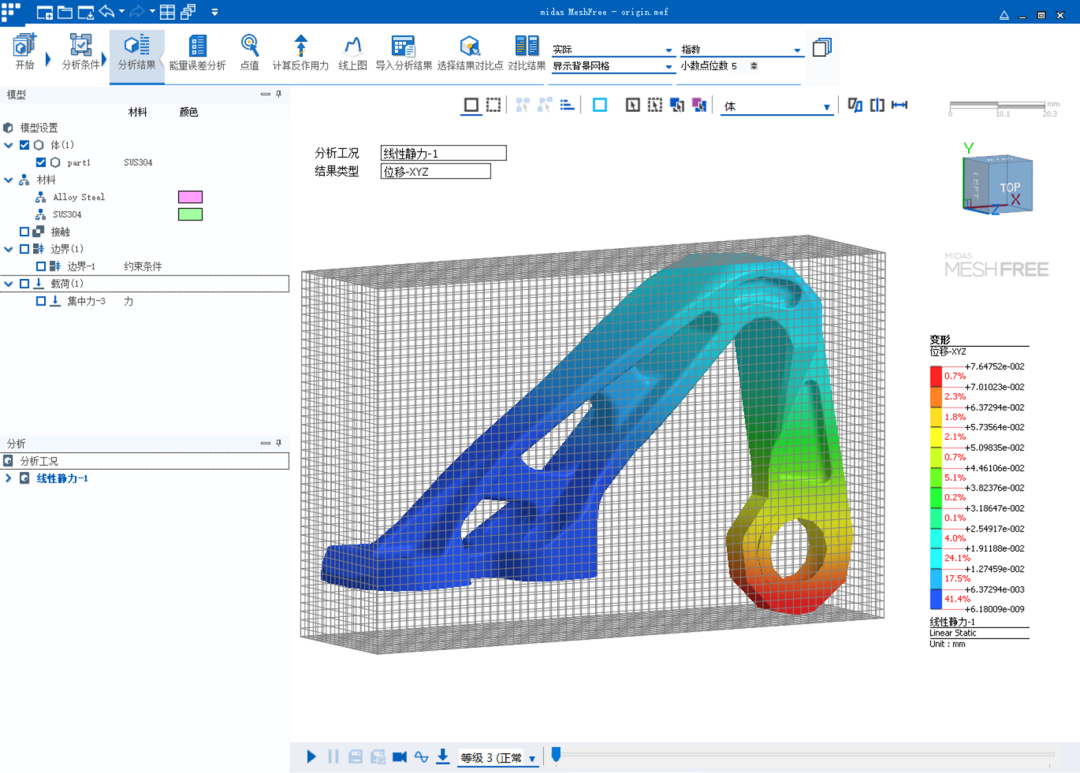Check the 载荷(1) checkbox
Image resolution: width=1080 pixels, height=773 pixels.
[25, 283]
